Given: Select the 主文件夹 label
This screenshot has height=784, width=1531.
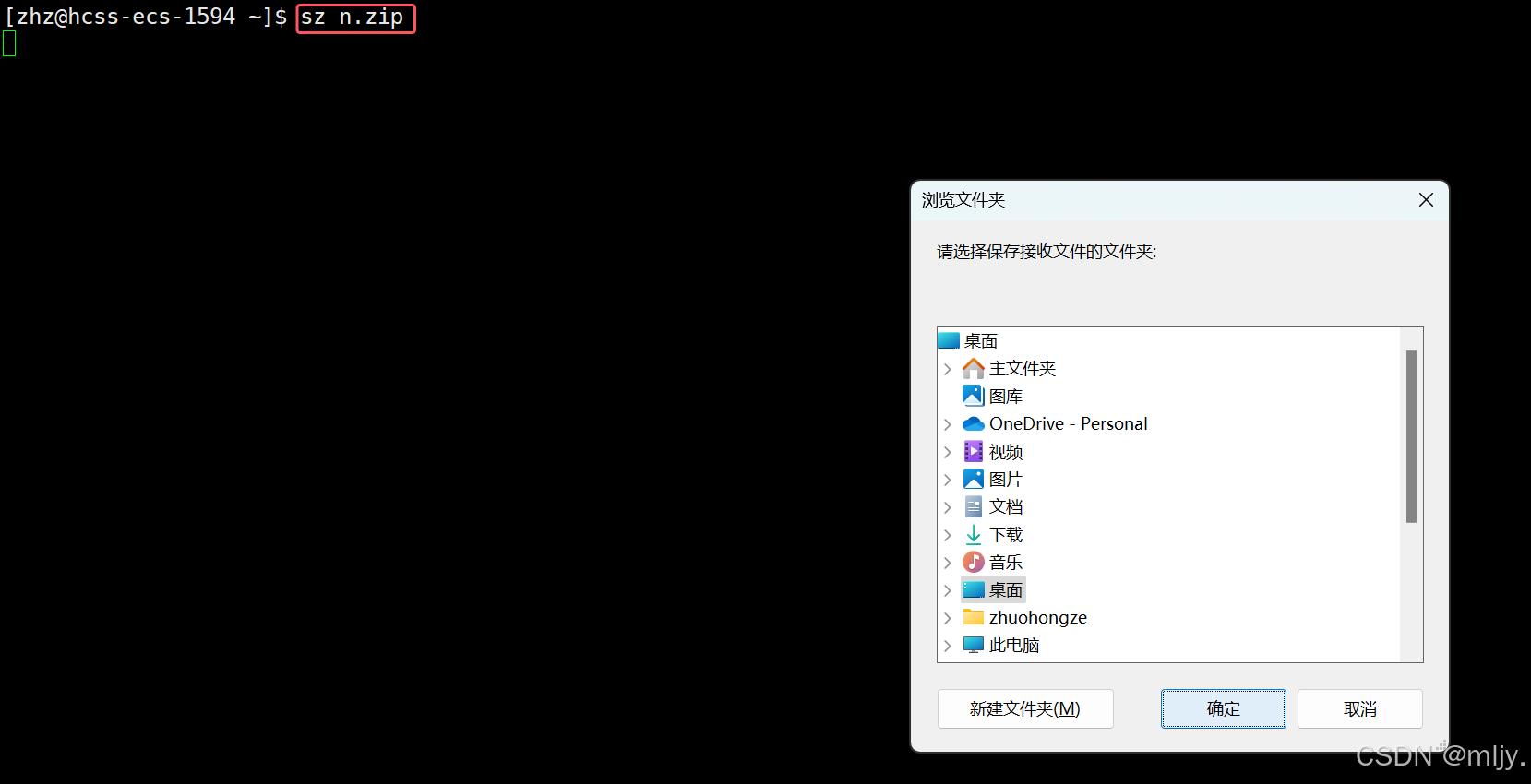Looking at the screenshot, I should [1023, 368].
